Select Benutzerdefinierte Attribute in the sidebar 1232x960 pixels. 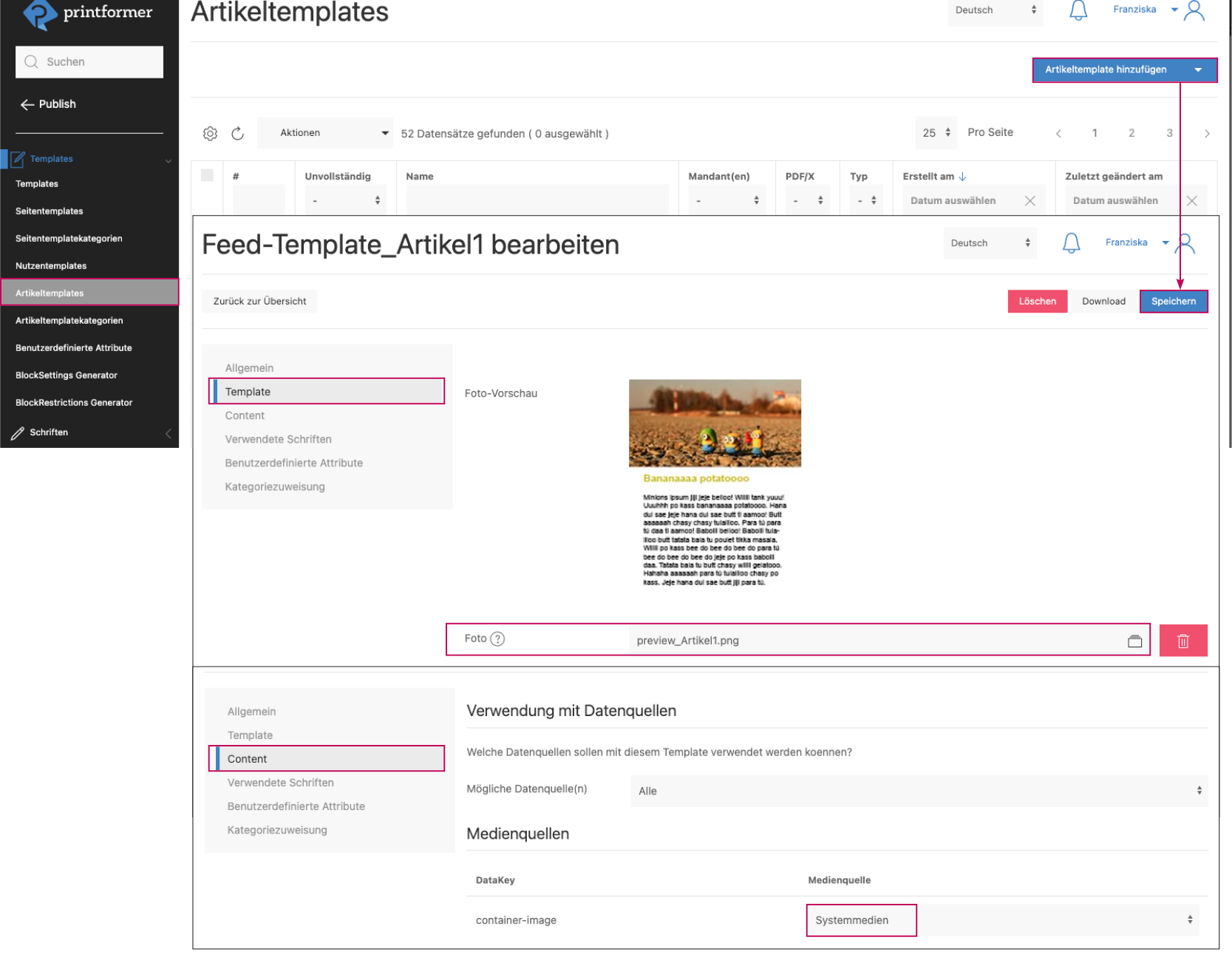(x=74, y=347)
